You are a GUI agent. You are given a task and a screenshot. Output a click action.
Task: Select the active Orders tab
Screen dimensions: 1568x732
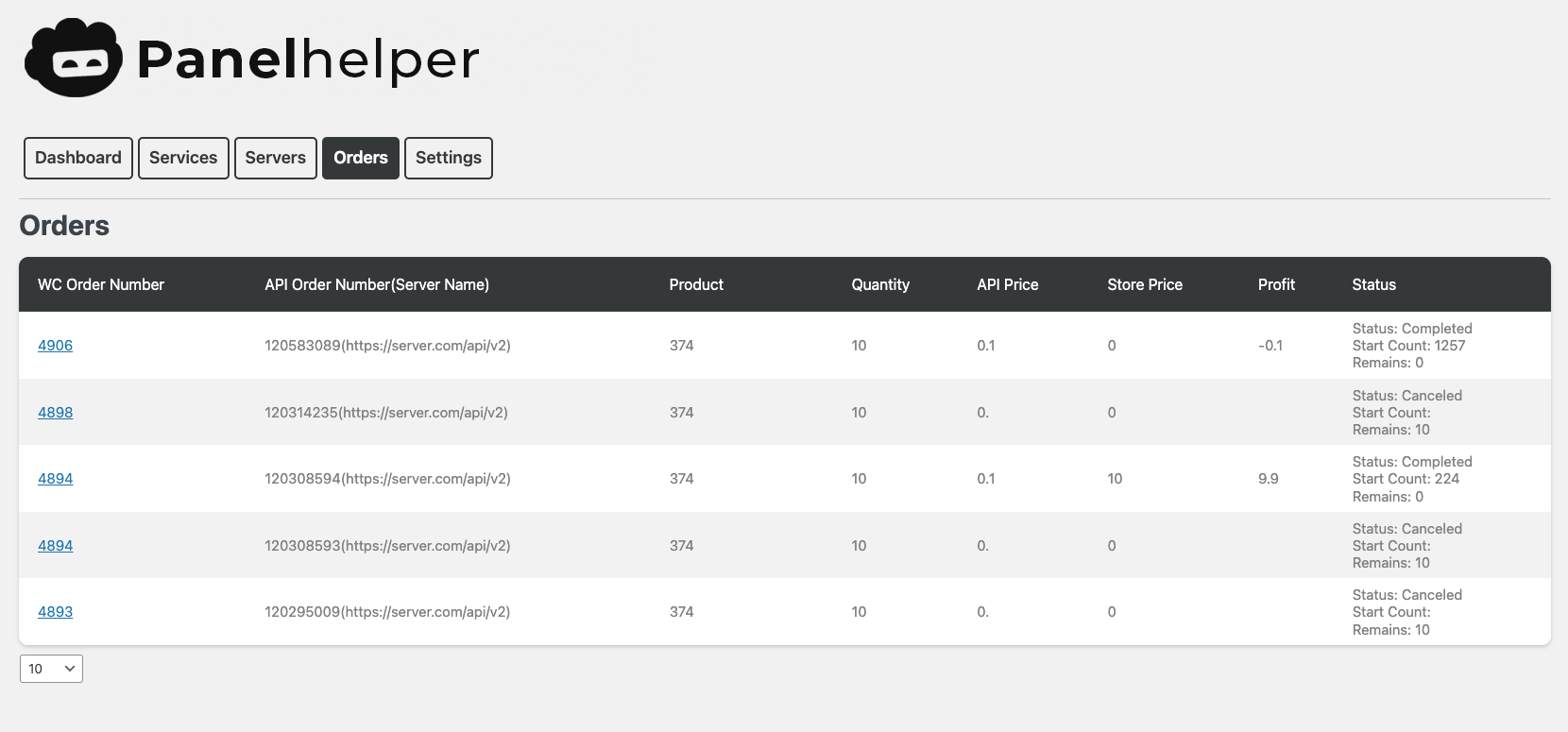[360, 158]
